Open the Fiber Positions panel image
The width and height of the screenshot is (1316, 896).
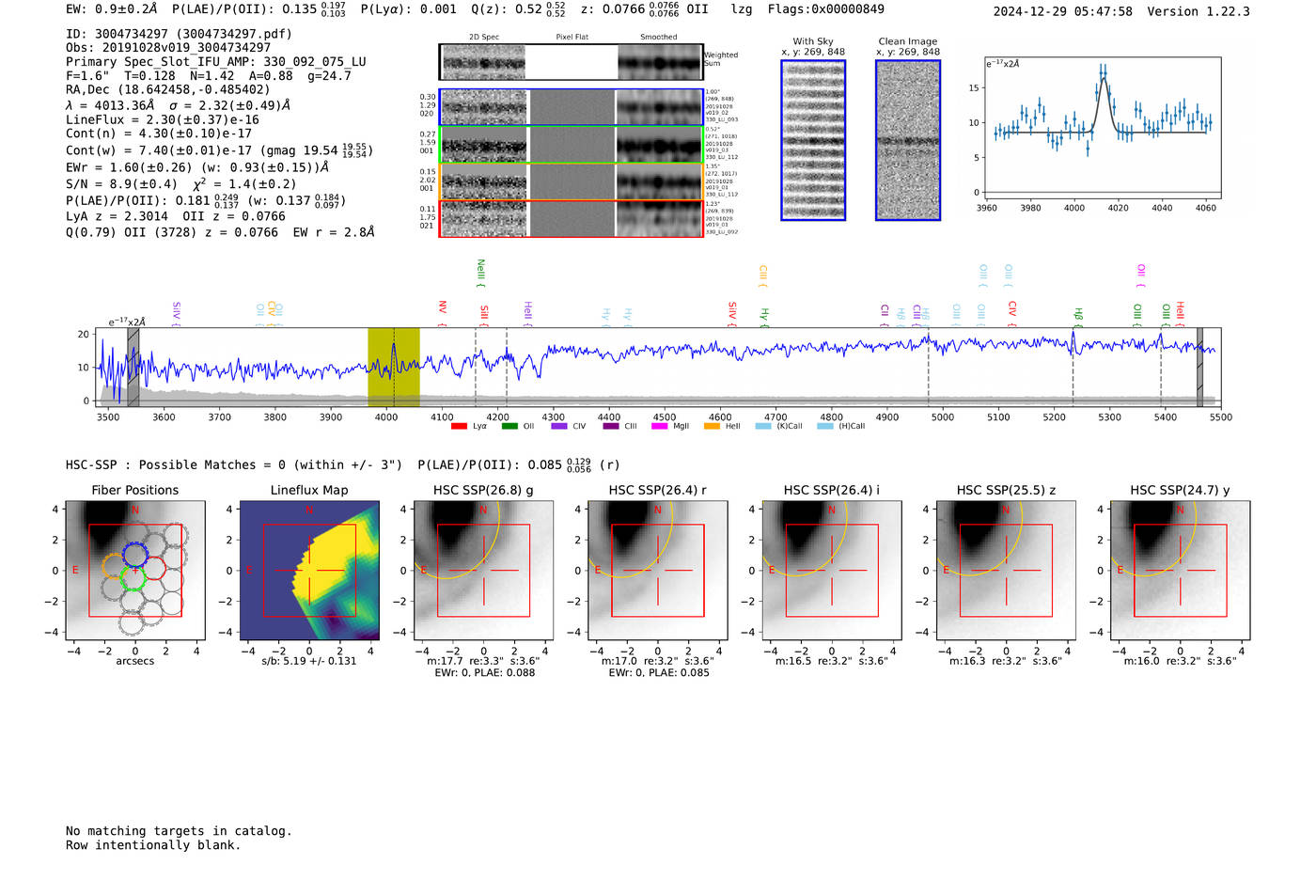coord(135,570)
